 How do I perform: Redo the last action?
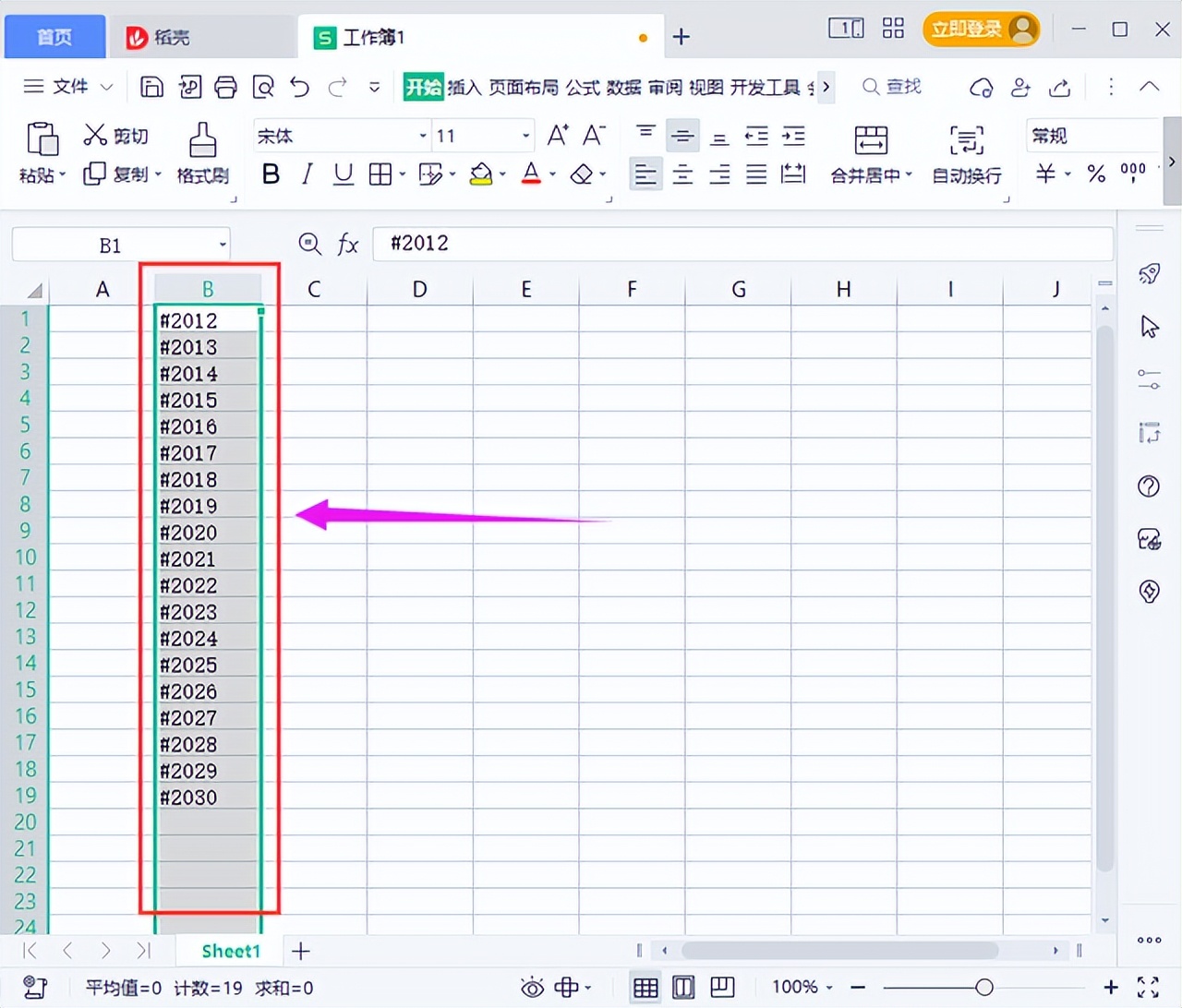tap(338, 87)
